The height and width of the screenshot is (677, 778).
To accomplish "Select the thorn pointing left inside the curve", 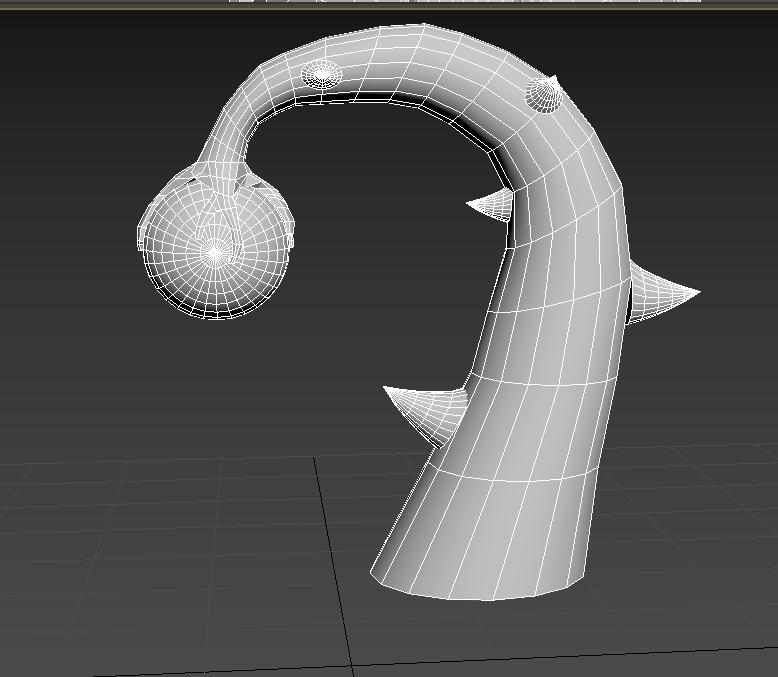I will pos(494,206).
